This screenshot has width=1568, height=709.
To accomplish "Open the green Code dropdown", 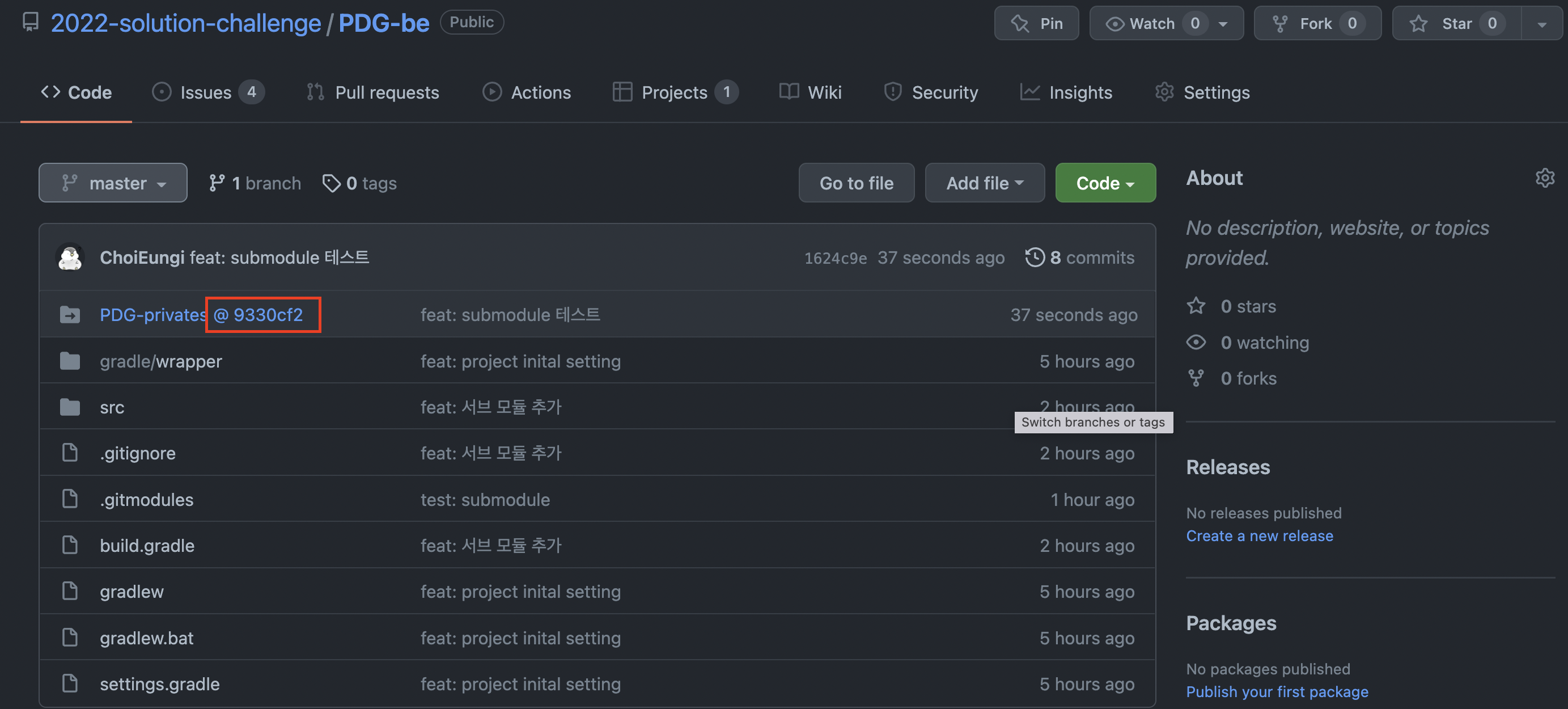I will (x=1105, y=183).
